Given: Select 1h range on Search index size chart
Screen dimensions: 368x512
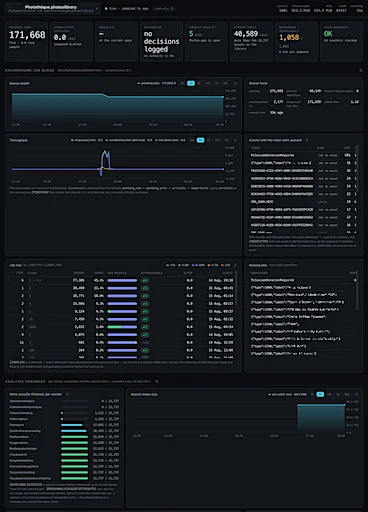Looking at the screenshot, I should click(x=312, y=394).
